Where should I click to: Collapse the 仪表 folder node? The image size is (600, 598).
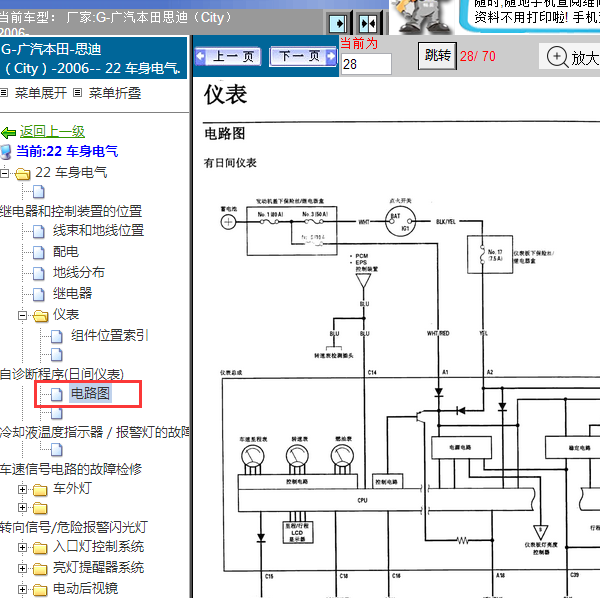click(23, 316)
